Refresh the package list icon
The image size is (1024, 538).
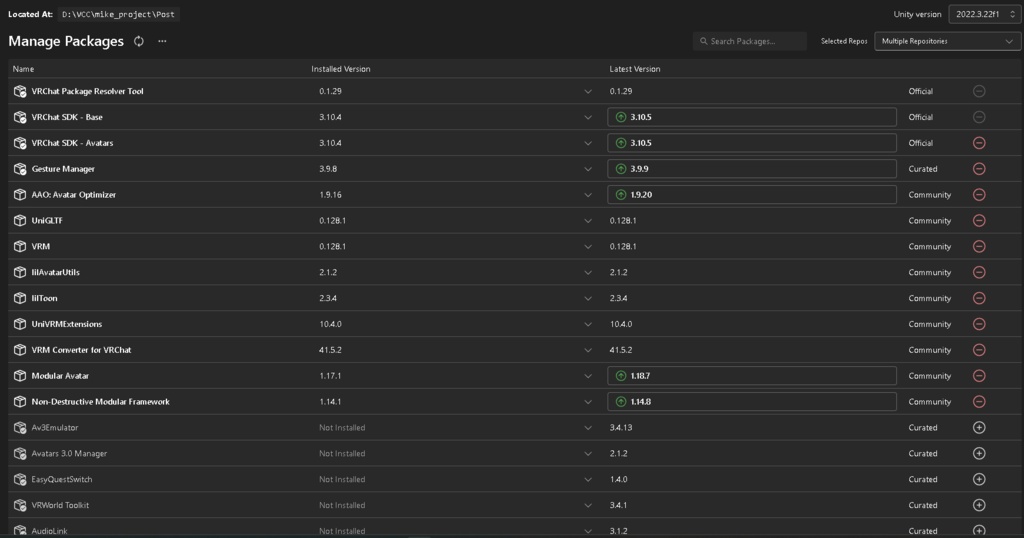pos(138,41)
